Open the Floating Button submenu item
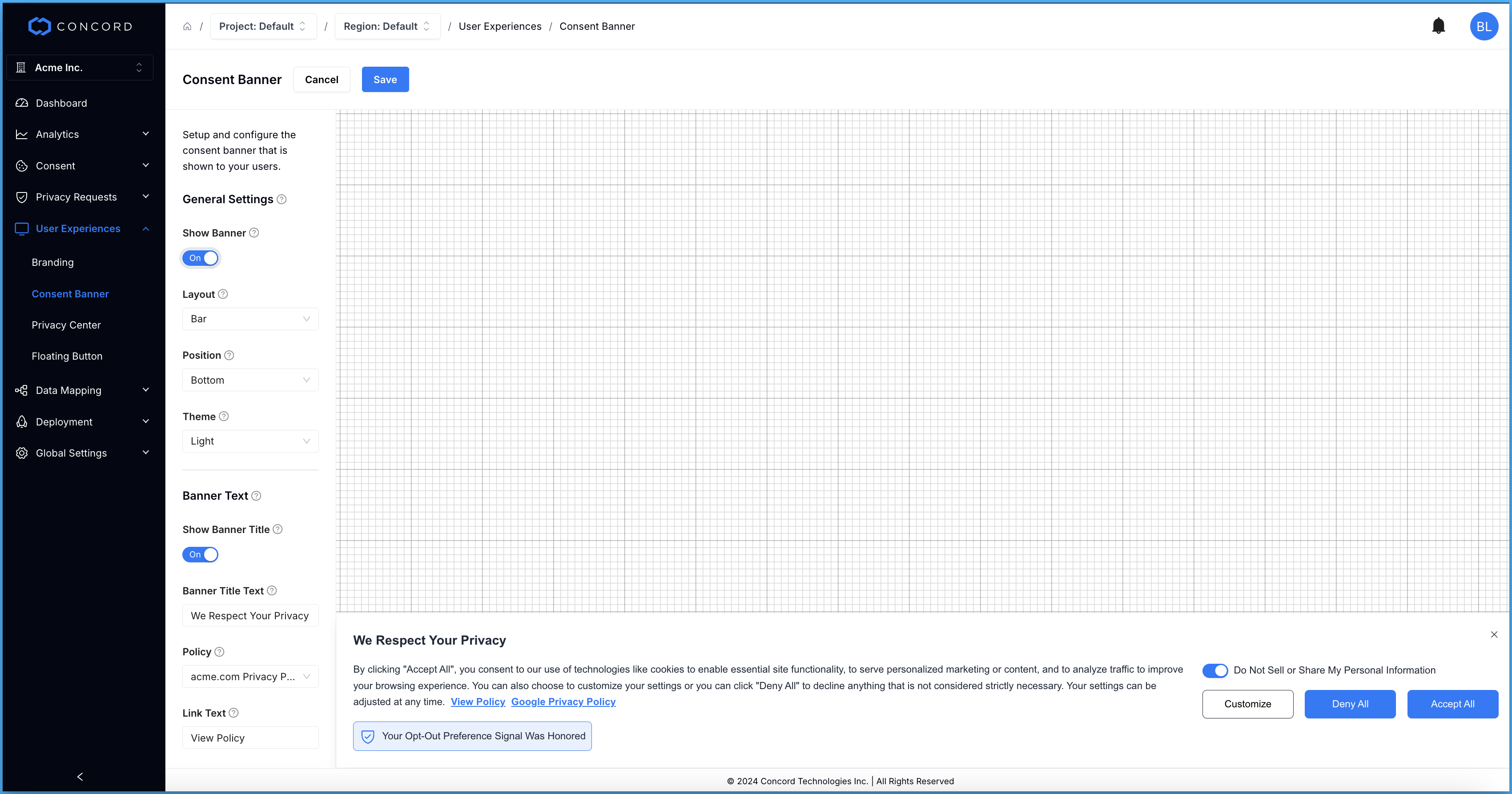Viewport: 1512px width, 794px height. point(67,356)
